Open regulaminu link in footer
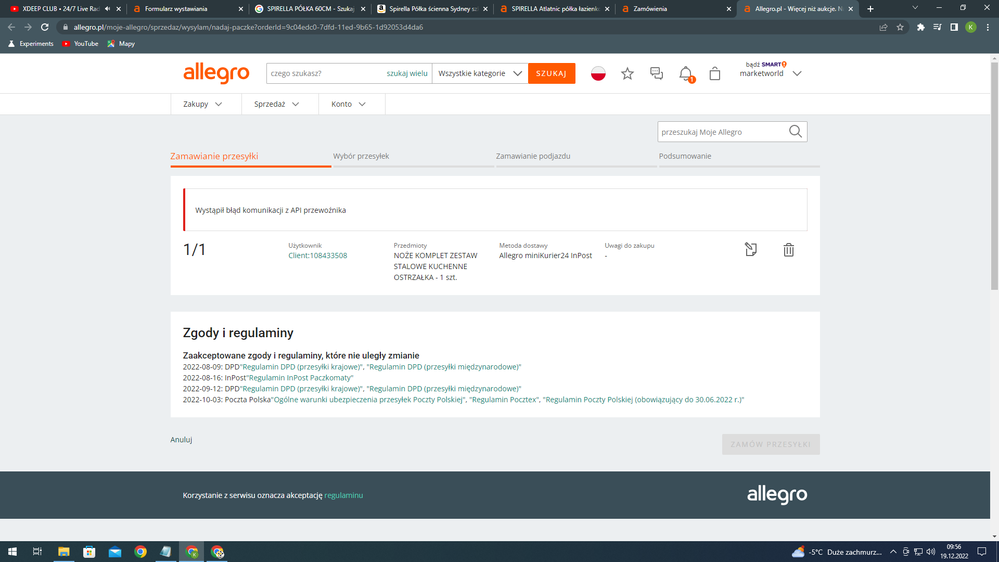Image resolution: width=999 pixels, height=562 pixels. click(343, 495)
